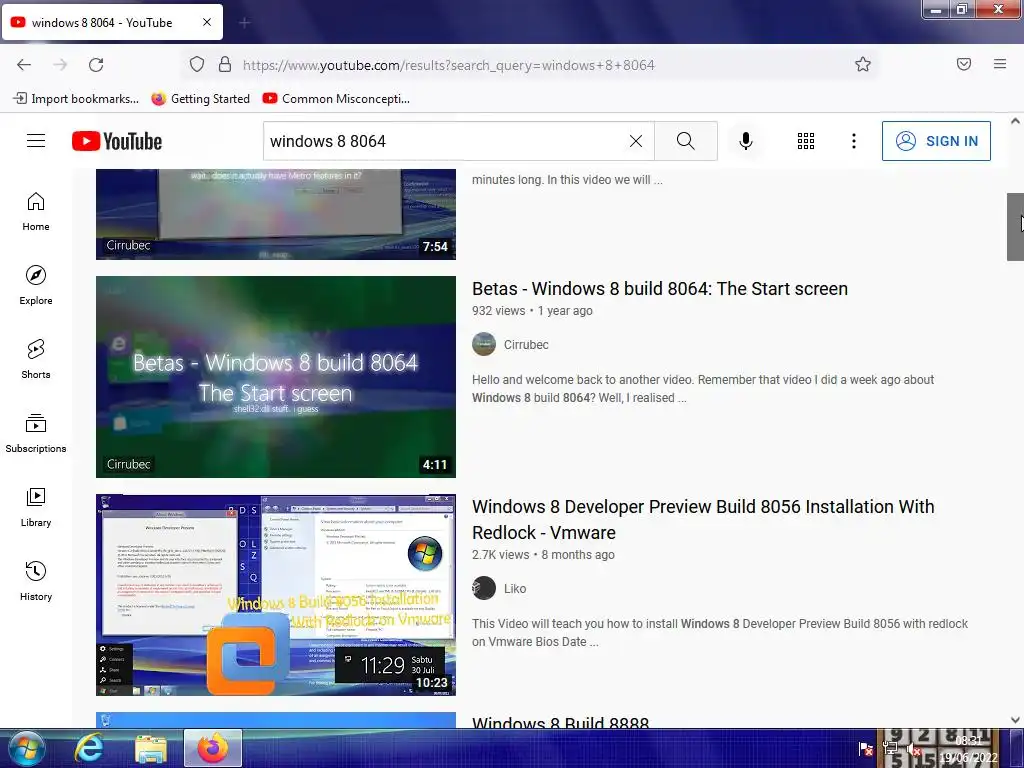Open Library in the sidebar
The width and height of the screenshot is (1024, 768).
tap(36, 507)
